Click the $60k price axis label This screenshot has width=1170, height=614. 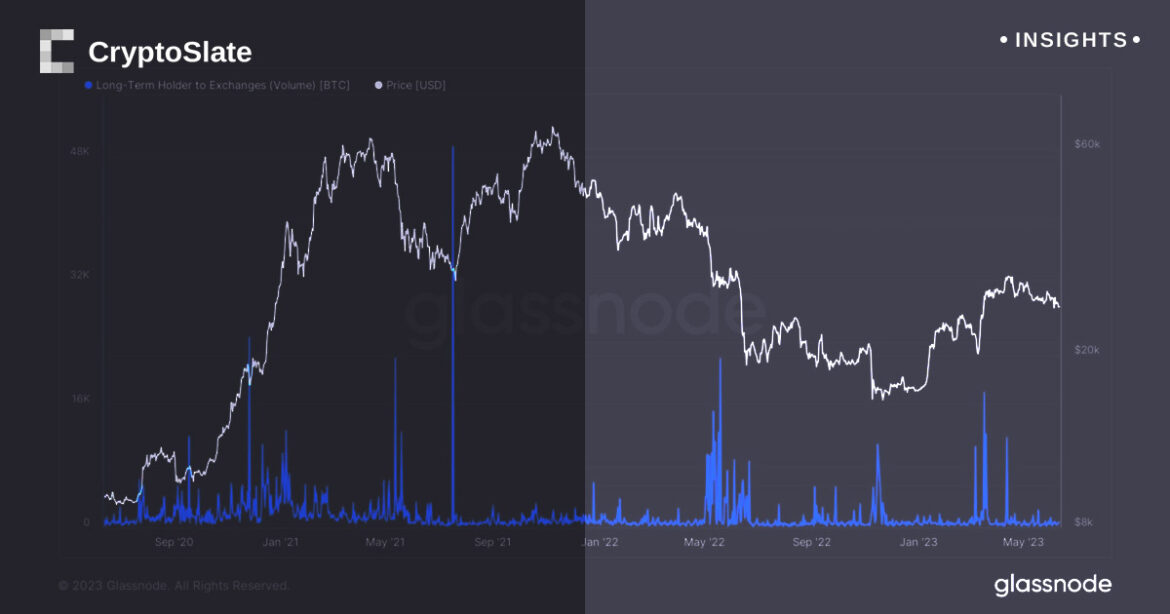1086,144
